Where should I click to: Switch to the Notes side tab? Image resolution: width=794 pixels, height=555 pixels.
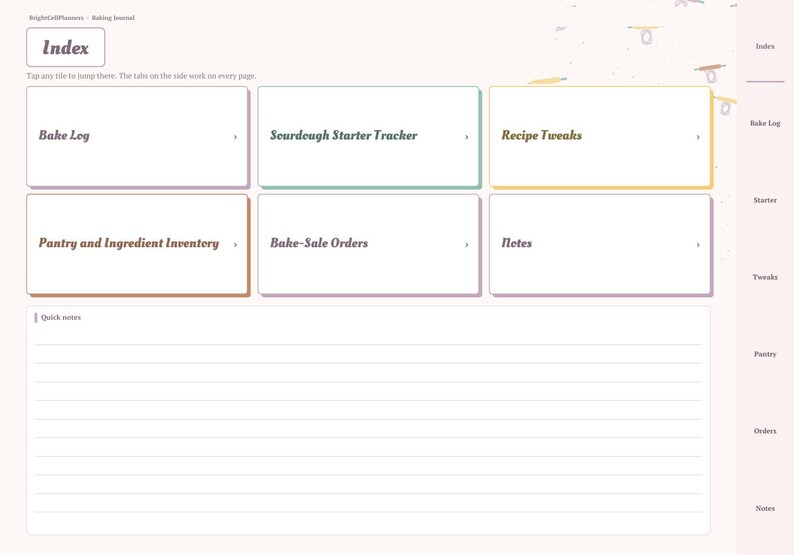765,508
